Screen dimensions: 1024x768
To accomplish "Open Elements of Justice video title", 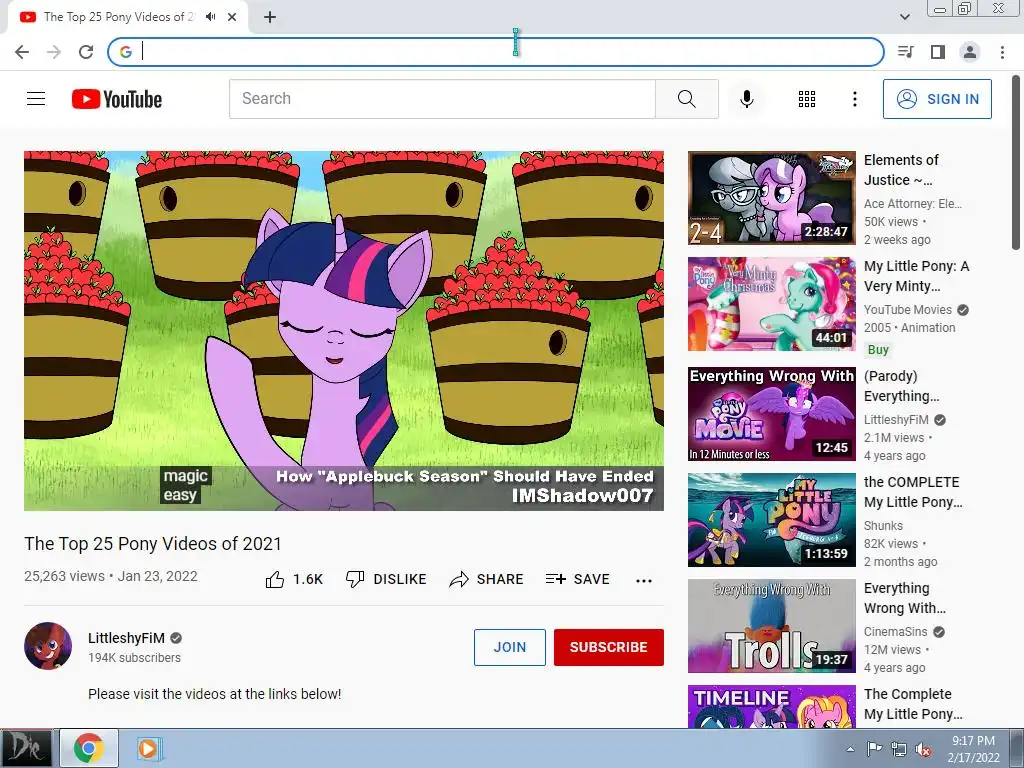I will [901, 170].
